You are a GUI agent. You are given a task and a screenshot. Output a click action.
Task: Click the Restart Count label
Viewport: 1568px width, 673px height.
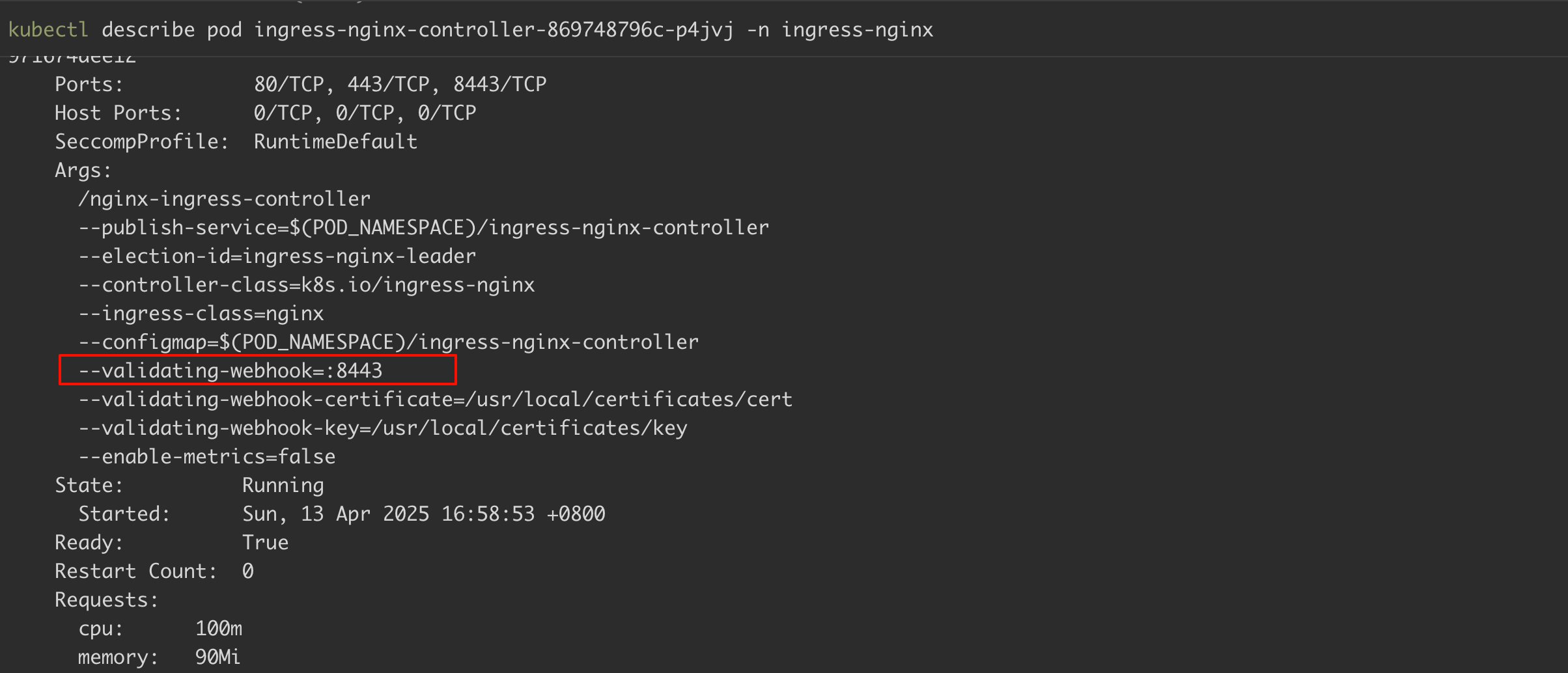pyautogui.click(x=135, y=571)
